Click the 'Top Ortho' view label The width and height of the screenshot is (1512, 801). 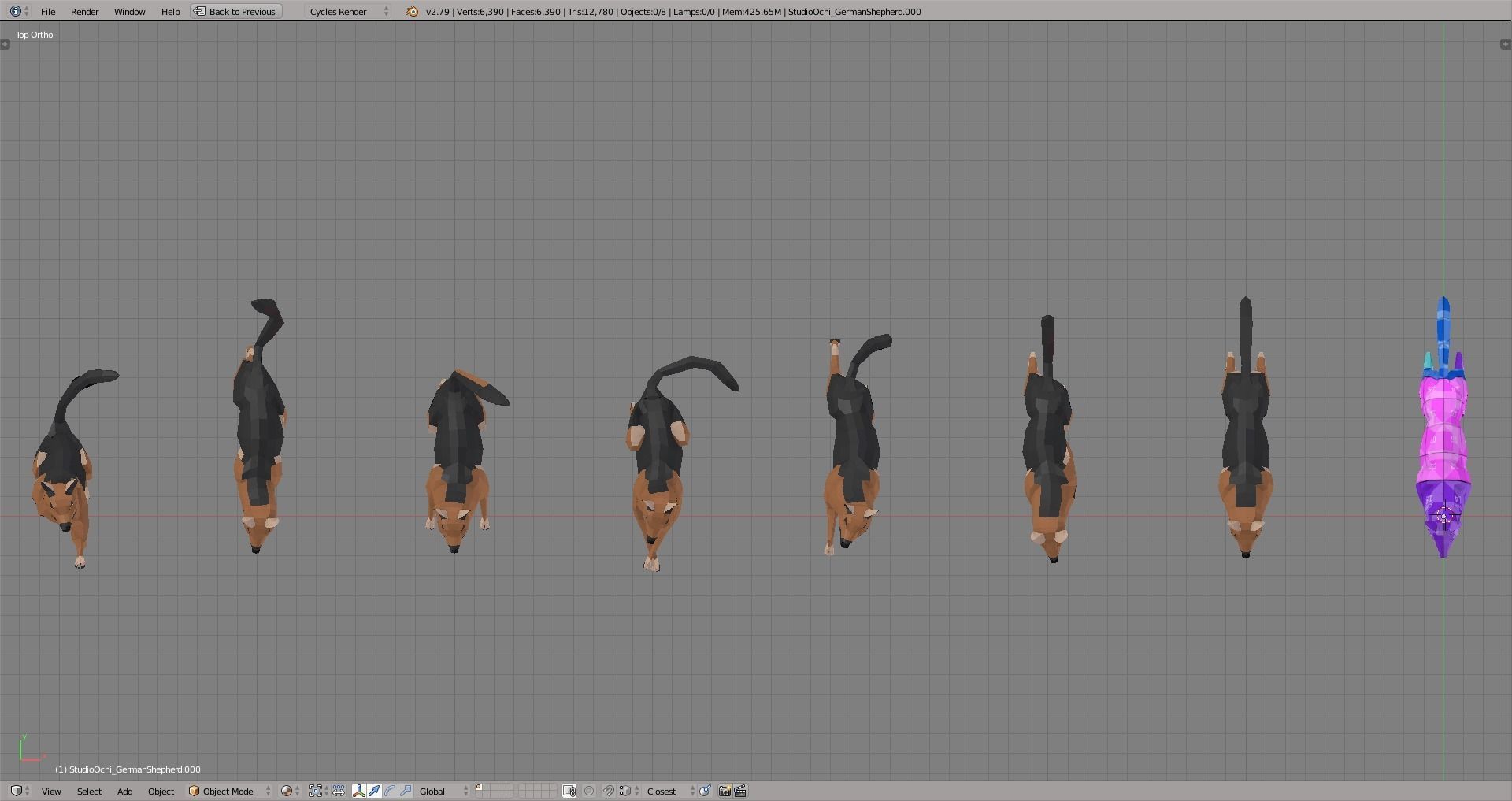pos(35,35)
